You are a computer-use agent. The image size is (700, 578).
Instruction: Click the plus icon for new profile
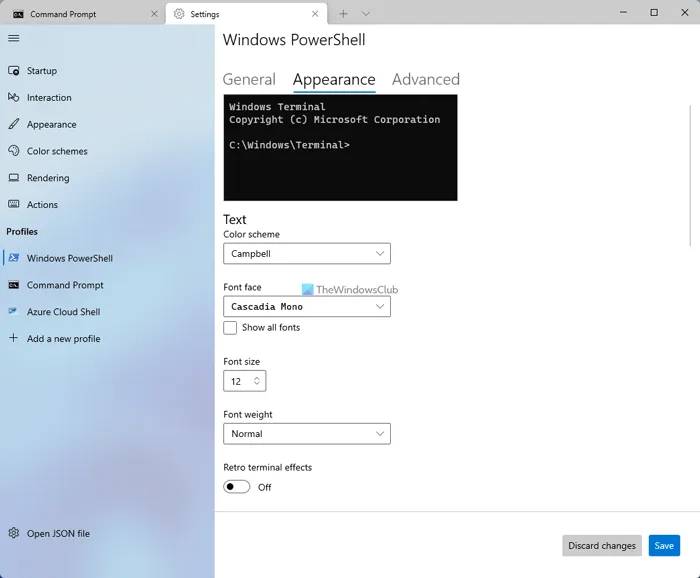pos(14,338)
